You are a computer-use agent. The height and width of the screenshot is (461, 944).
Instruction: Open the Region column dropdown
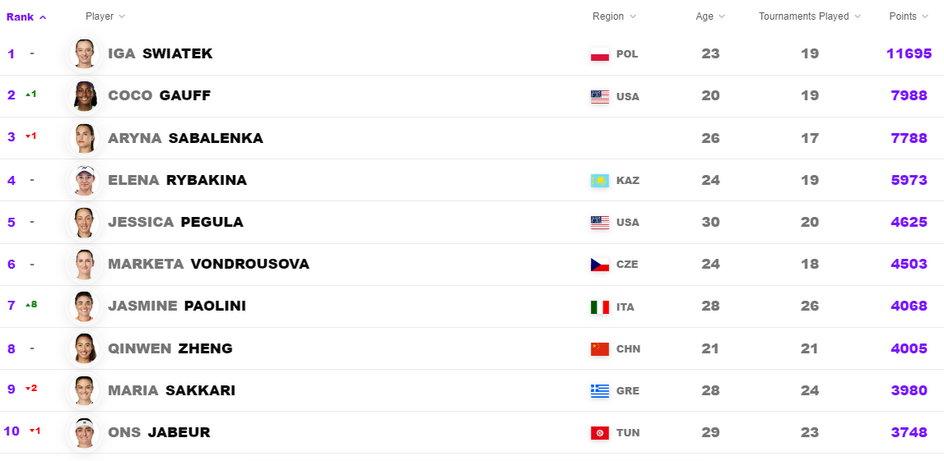614,17
